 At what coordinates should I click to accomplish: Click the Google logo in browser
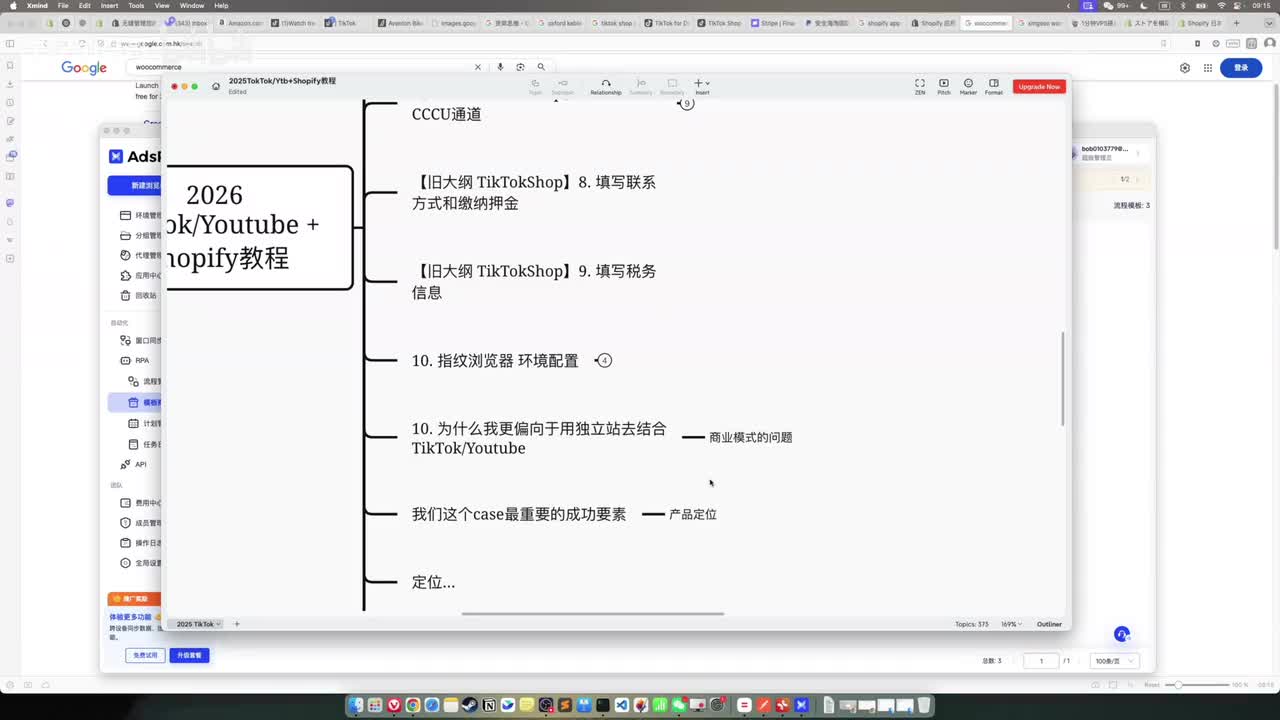(x=84, y=67)
